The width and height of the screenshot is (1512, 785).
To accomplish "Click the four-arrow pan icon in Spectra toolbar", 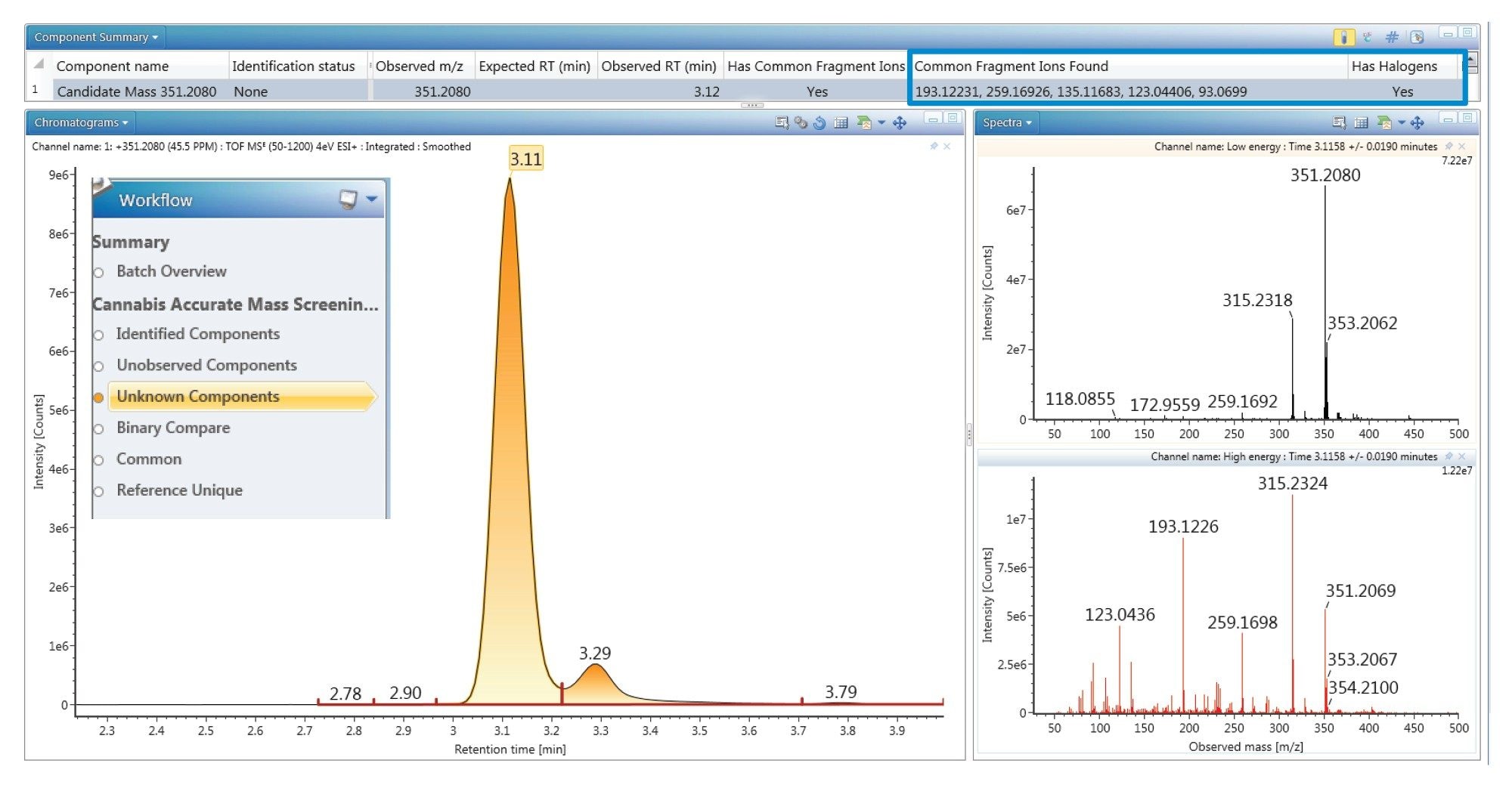I will pyautogui.click(x=1417, y=122).
